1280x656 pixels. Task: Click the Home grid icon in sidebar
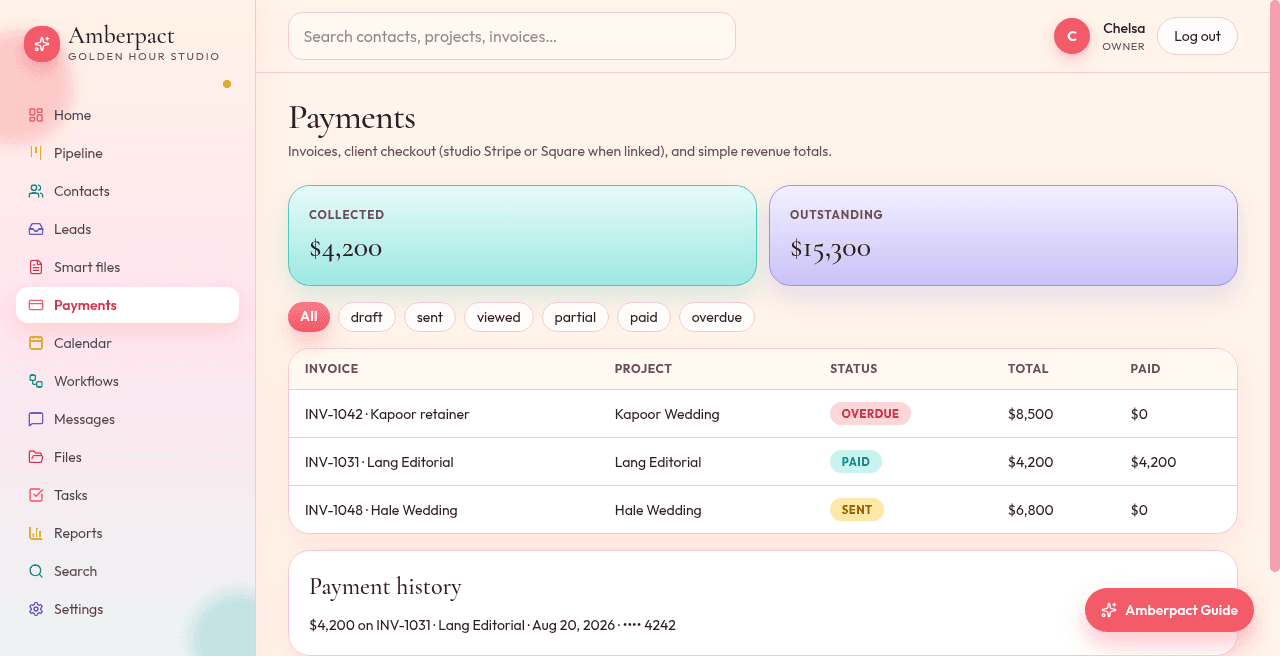pyautogui.click(x=36, y=115)
